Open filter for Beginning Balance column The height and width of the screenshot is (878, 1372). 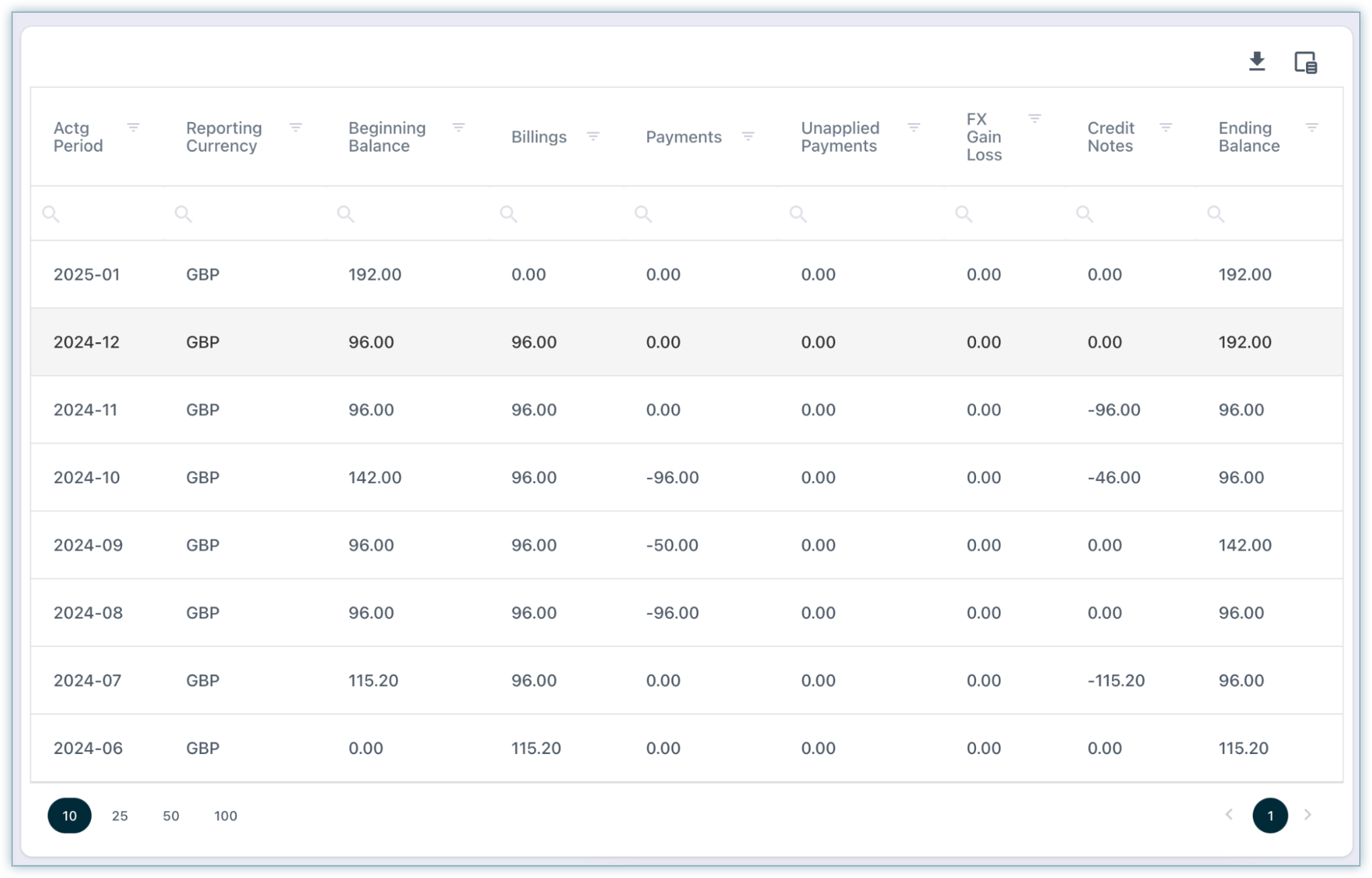pos(459,127)
